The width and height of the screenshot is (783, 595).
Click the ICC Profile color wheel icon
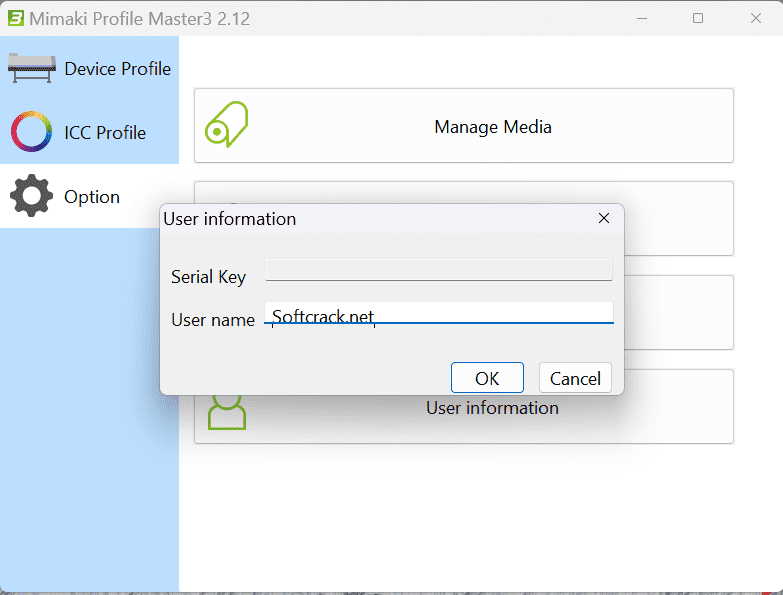(x=31, y=133)
